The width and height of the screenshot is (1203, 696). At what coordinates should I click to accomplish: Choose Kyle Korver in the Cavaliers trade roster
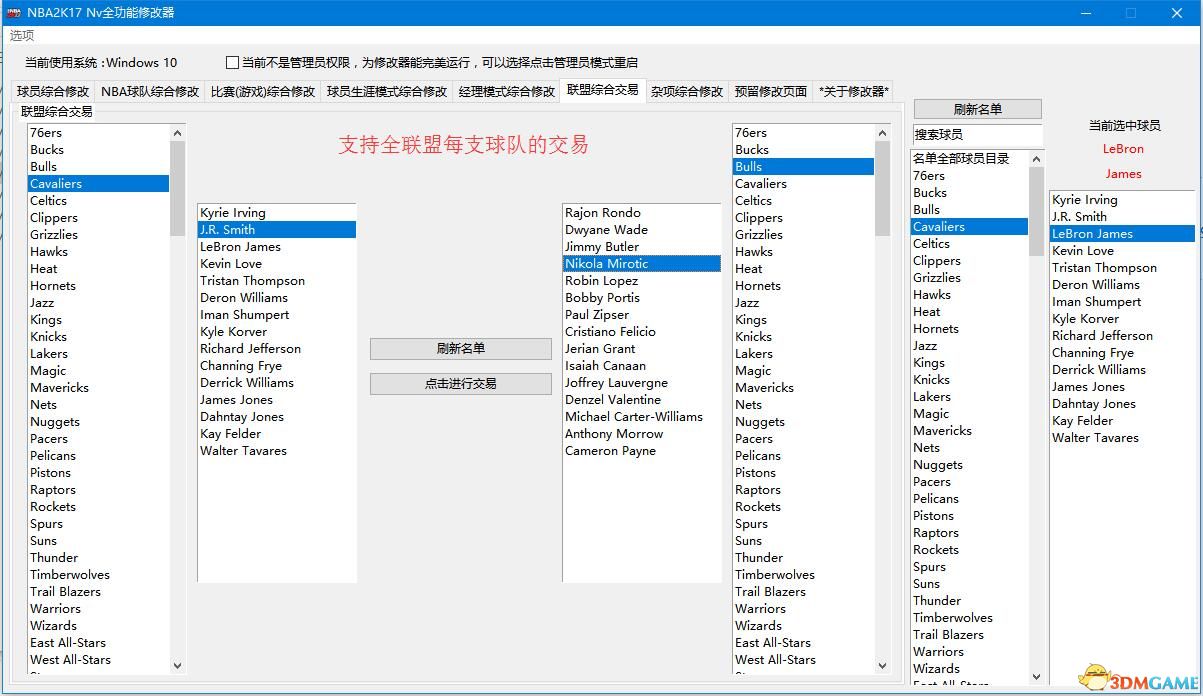[x=277, y=332]
